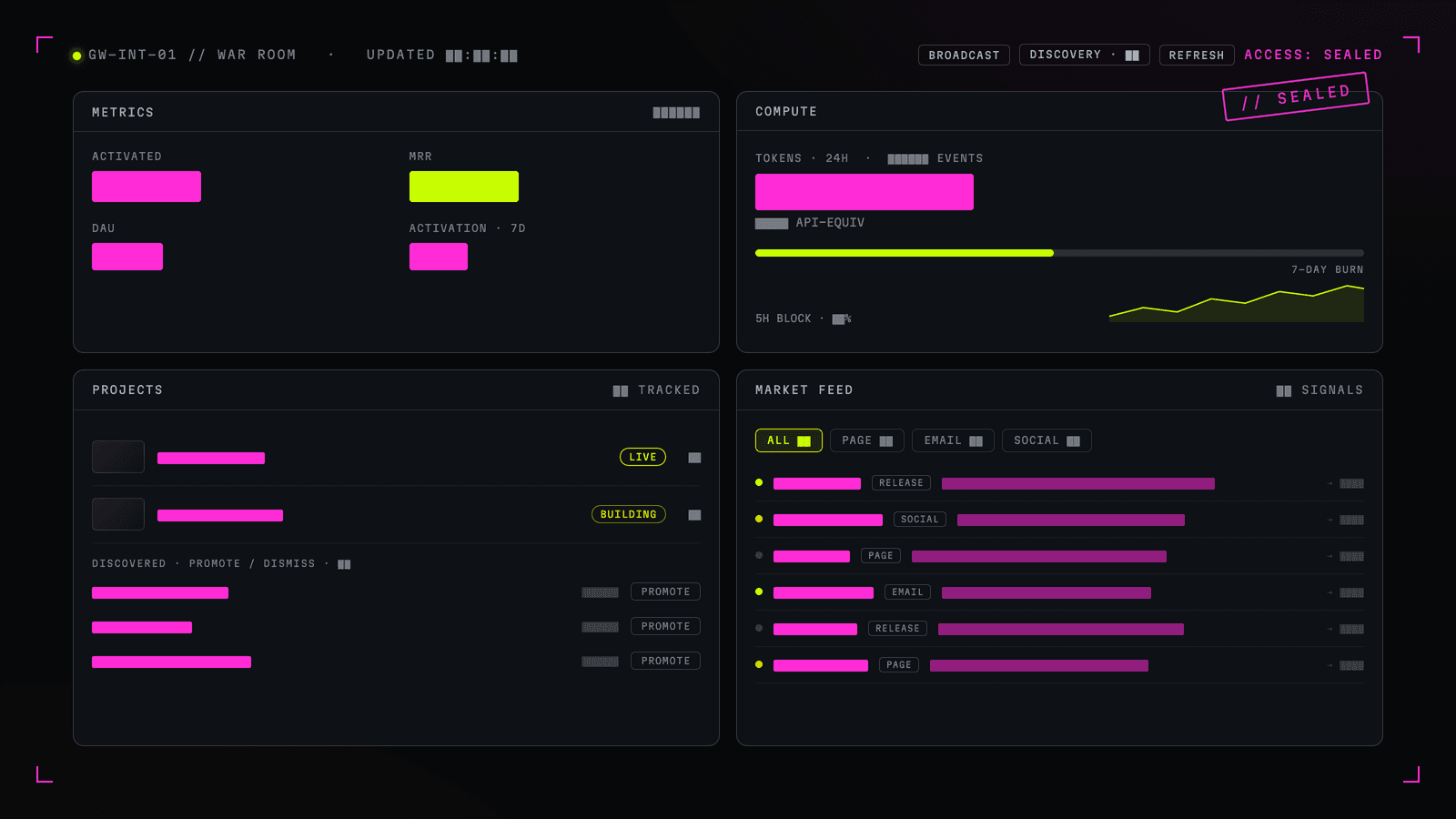The height and width of the screenshot is (819, 1456).
Task: Switch to the PAGE filter tab
Action: click(x=867, y=440)
